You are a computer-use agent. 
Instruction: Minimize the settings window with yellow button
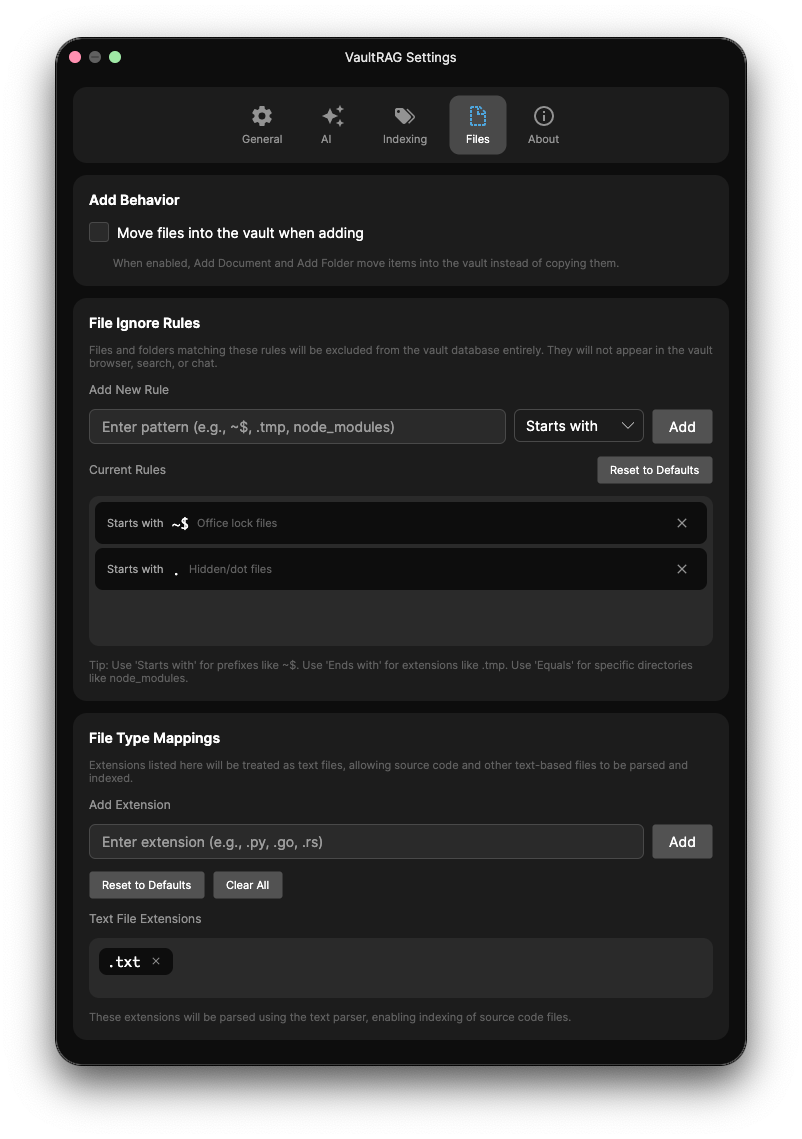click(94, 57)
